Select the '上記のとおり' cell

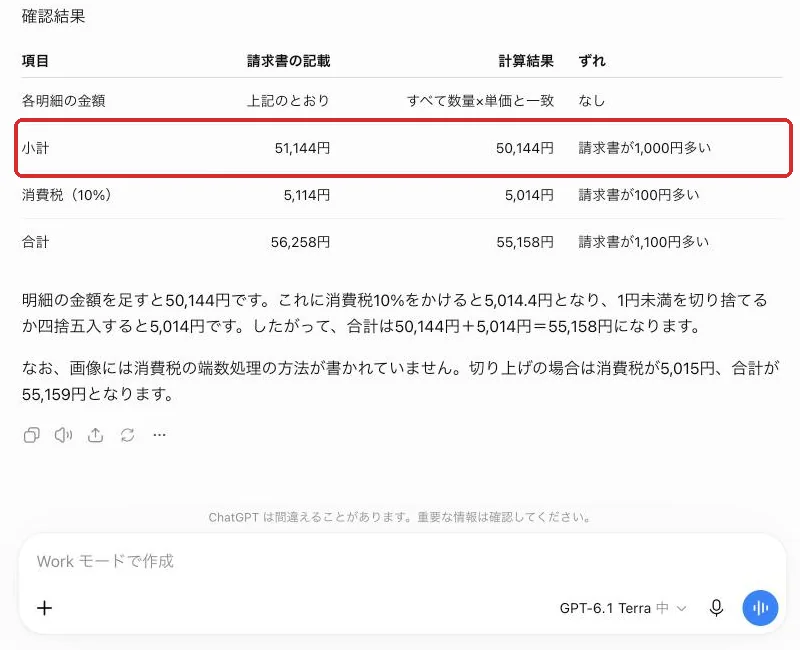[x=288, y=101]
